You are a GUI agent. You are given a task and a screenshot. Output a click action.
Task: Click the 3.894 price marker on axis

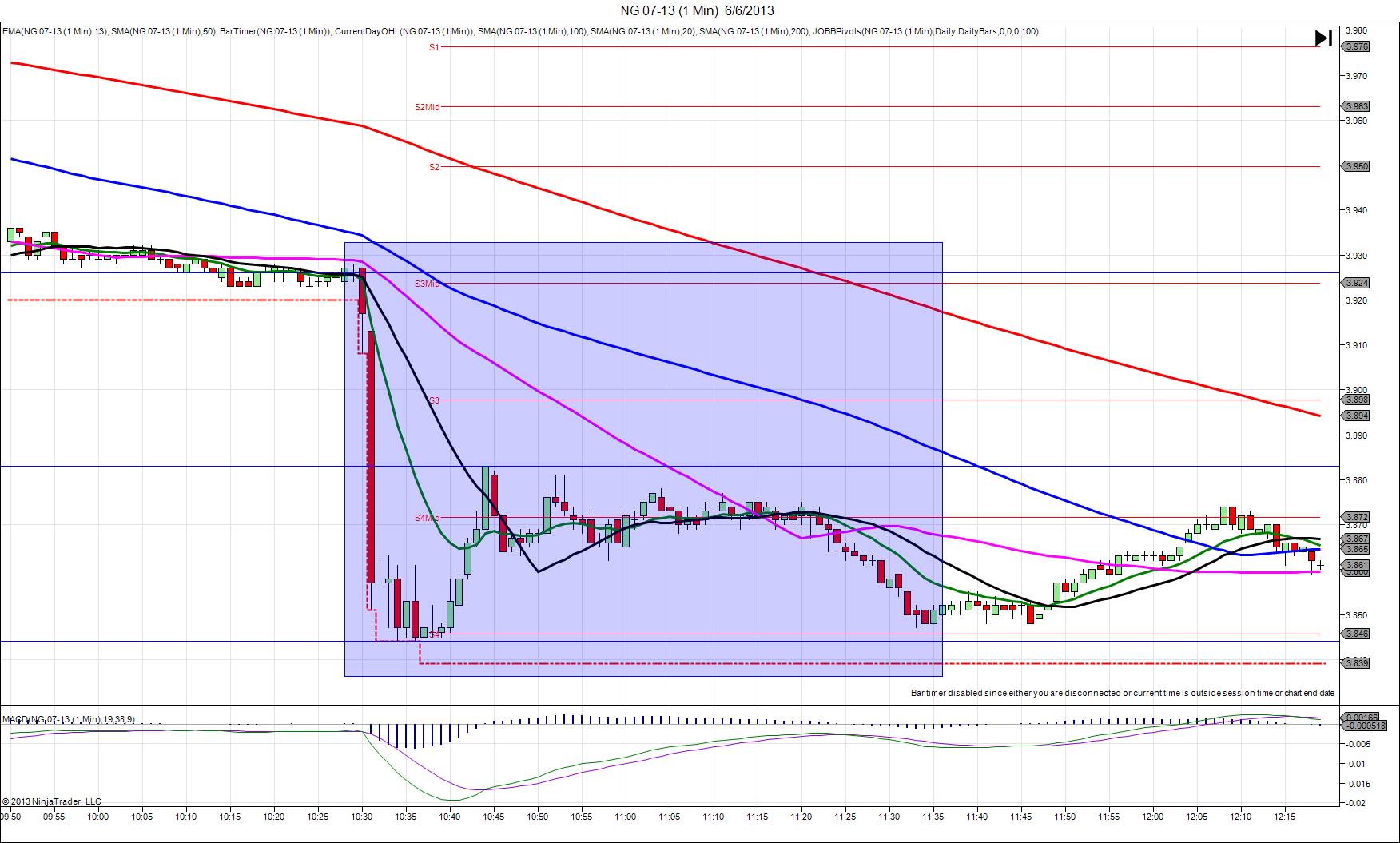pyautogui.click(x=1357, y=416)
